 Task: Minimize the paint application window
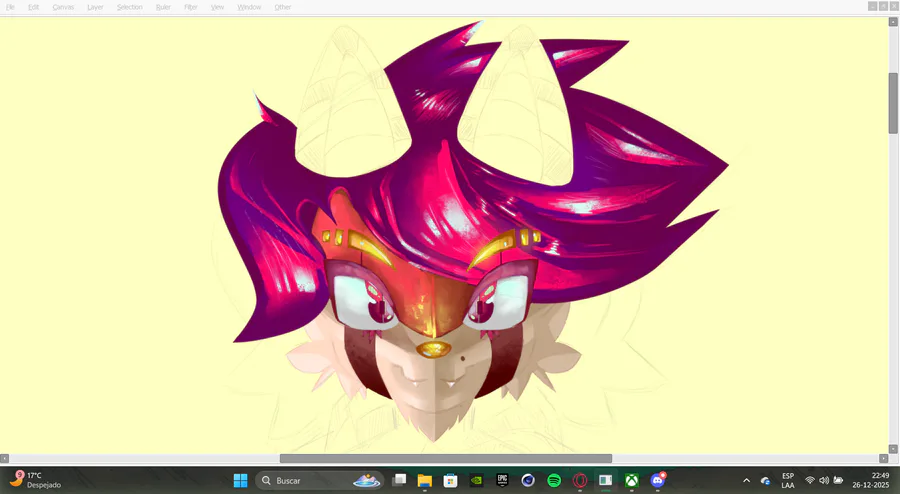click(872, 6)
